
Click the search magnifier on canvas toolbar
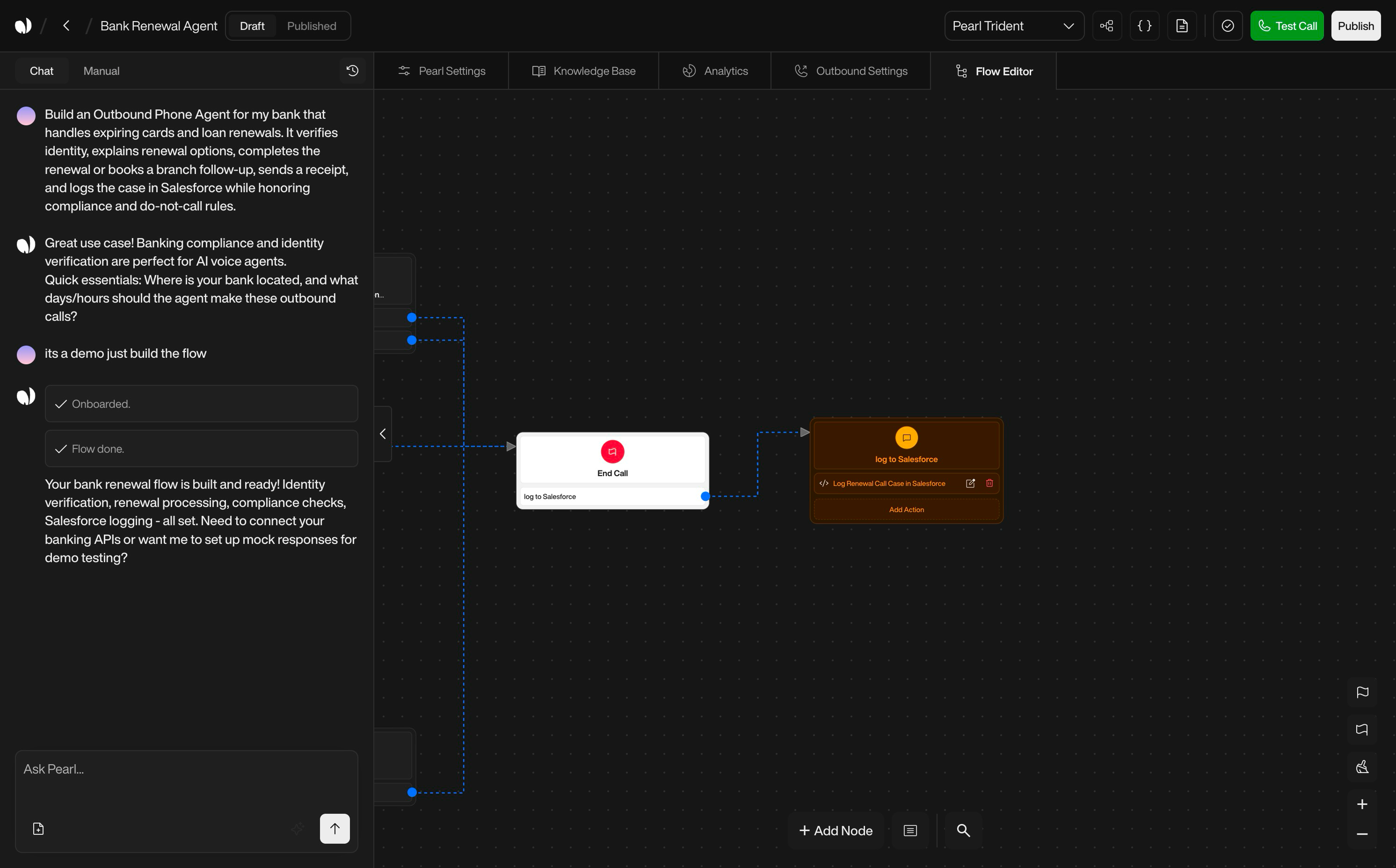pyautogui.click(x=963, y=830)
